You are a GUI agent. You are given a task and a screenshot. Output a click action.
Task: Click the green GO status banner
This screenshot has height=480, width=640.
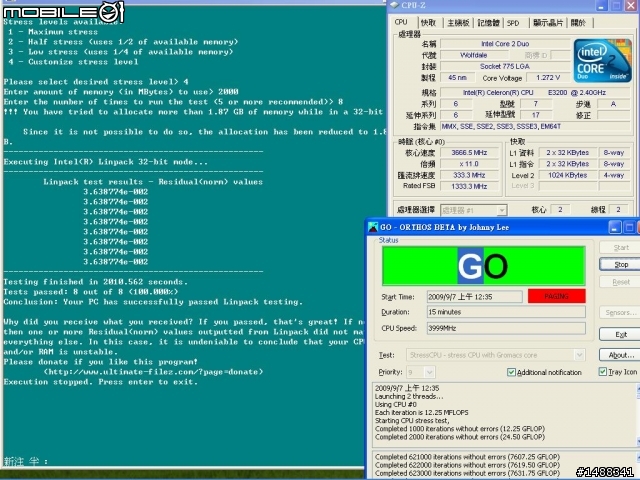pos(484,266)
